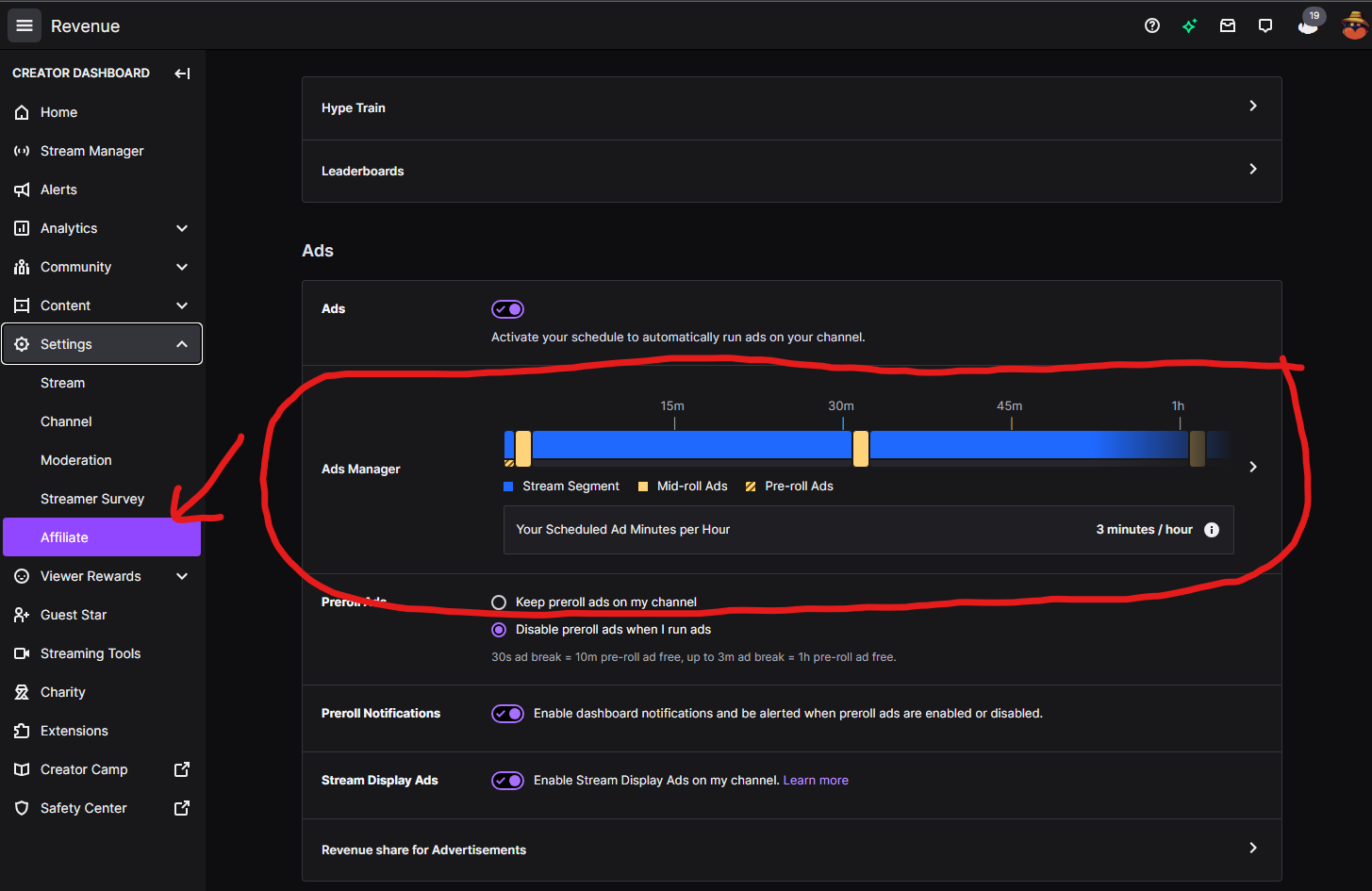Open Leaderboards settings arrow

point(1253,169)
